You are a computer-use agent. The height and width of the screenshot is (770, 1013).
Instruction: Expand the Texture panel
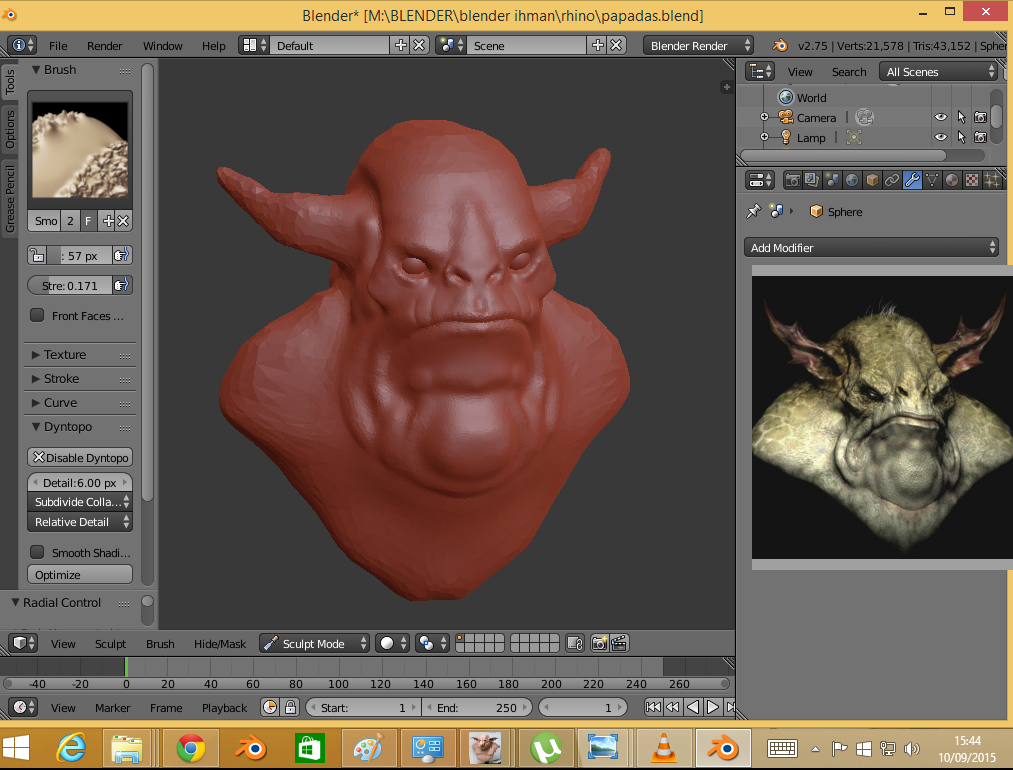click(x=65, y=355)
